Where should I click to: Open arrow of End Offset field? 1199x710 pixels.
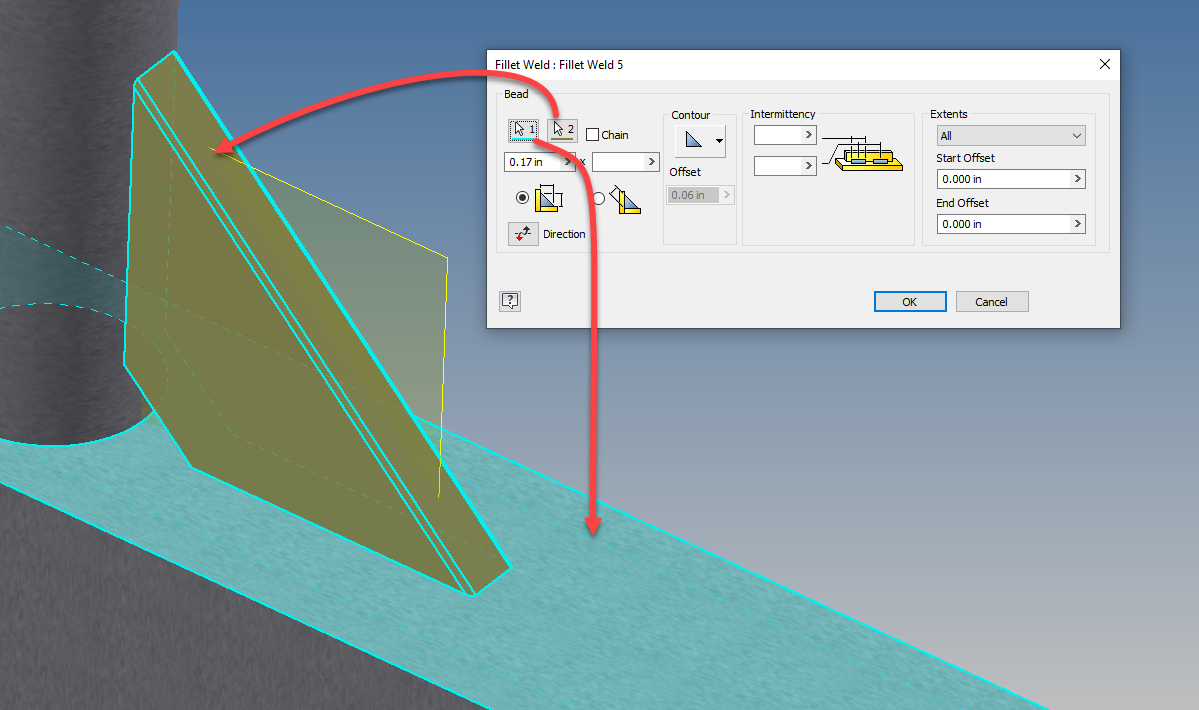click(1077, 224)
